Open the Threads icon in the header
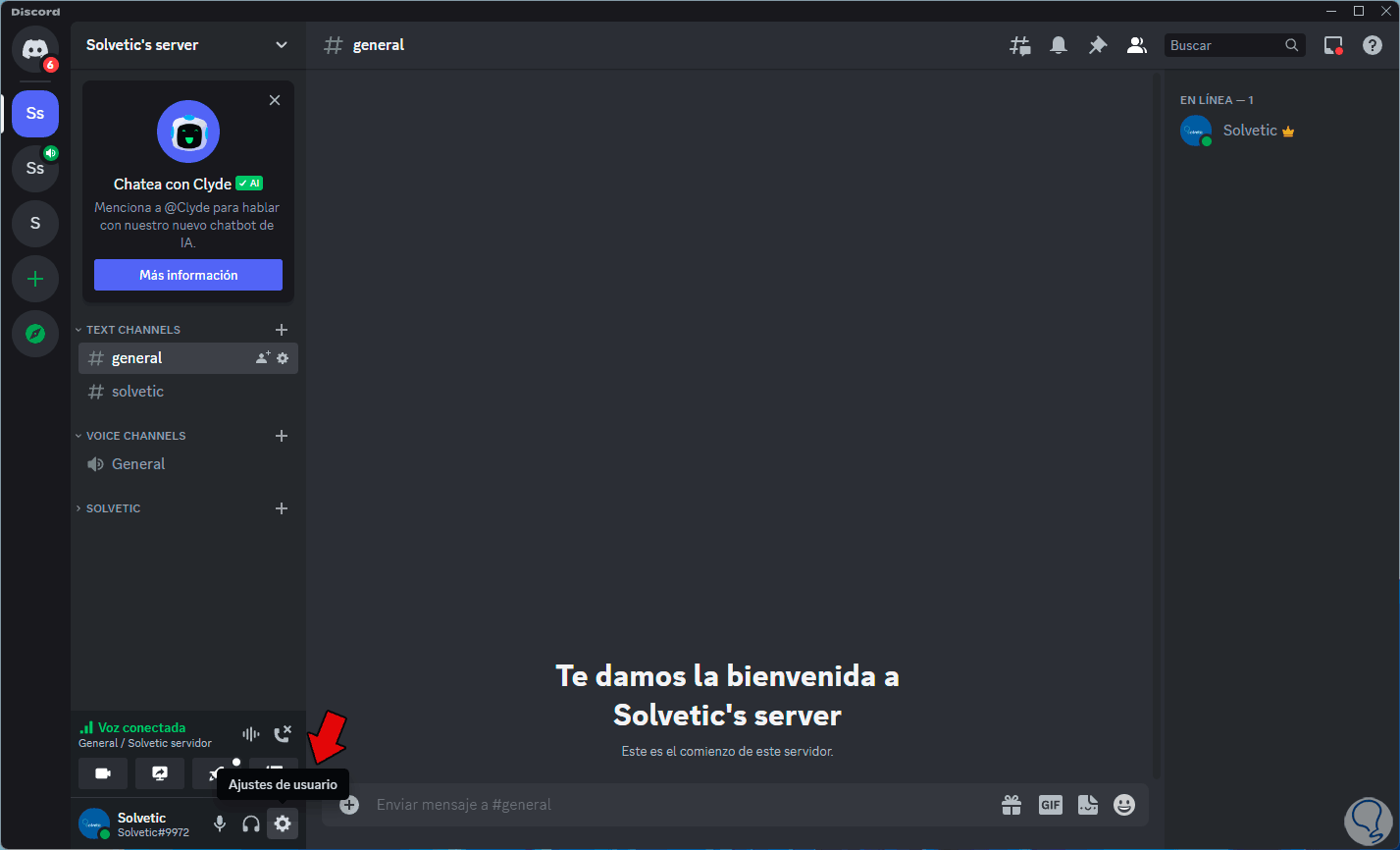This screenshot has height=850, width=1400. click(1020, 45)
